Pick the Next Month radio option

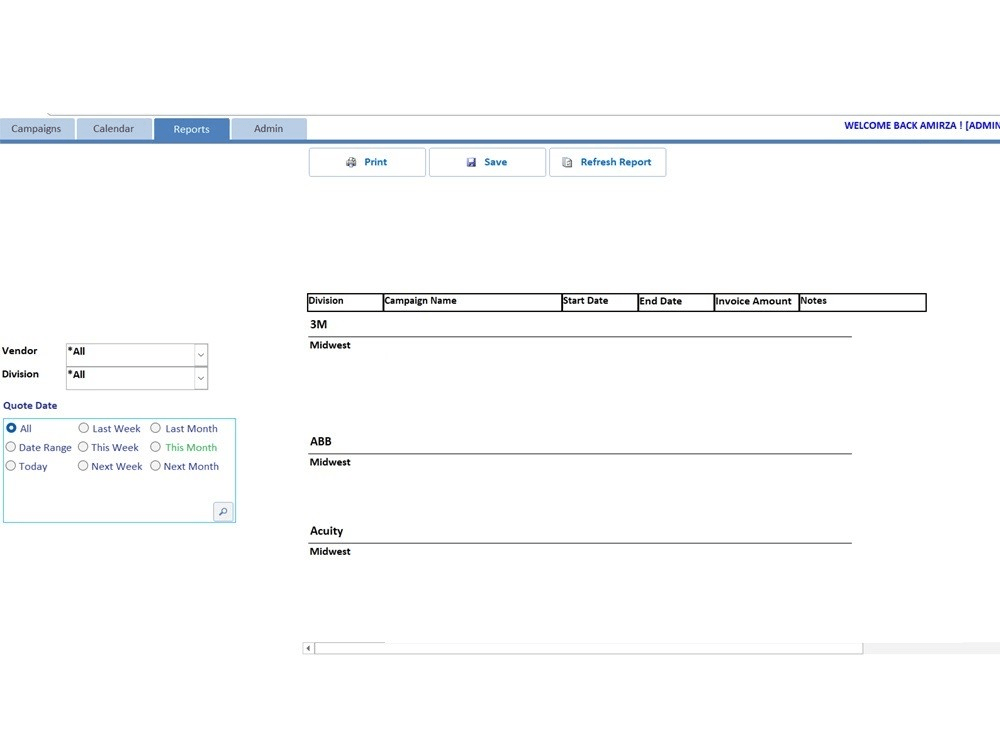tap(156, 466)
